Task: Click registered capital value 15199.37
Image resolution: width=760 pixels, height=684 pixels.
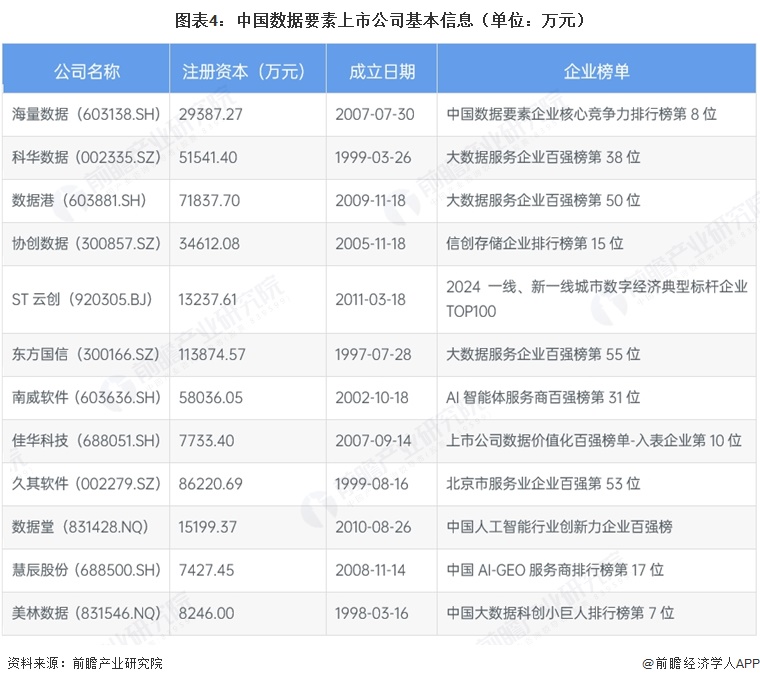Action: click(207, 527)
